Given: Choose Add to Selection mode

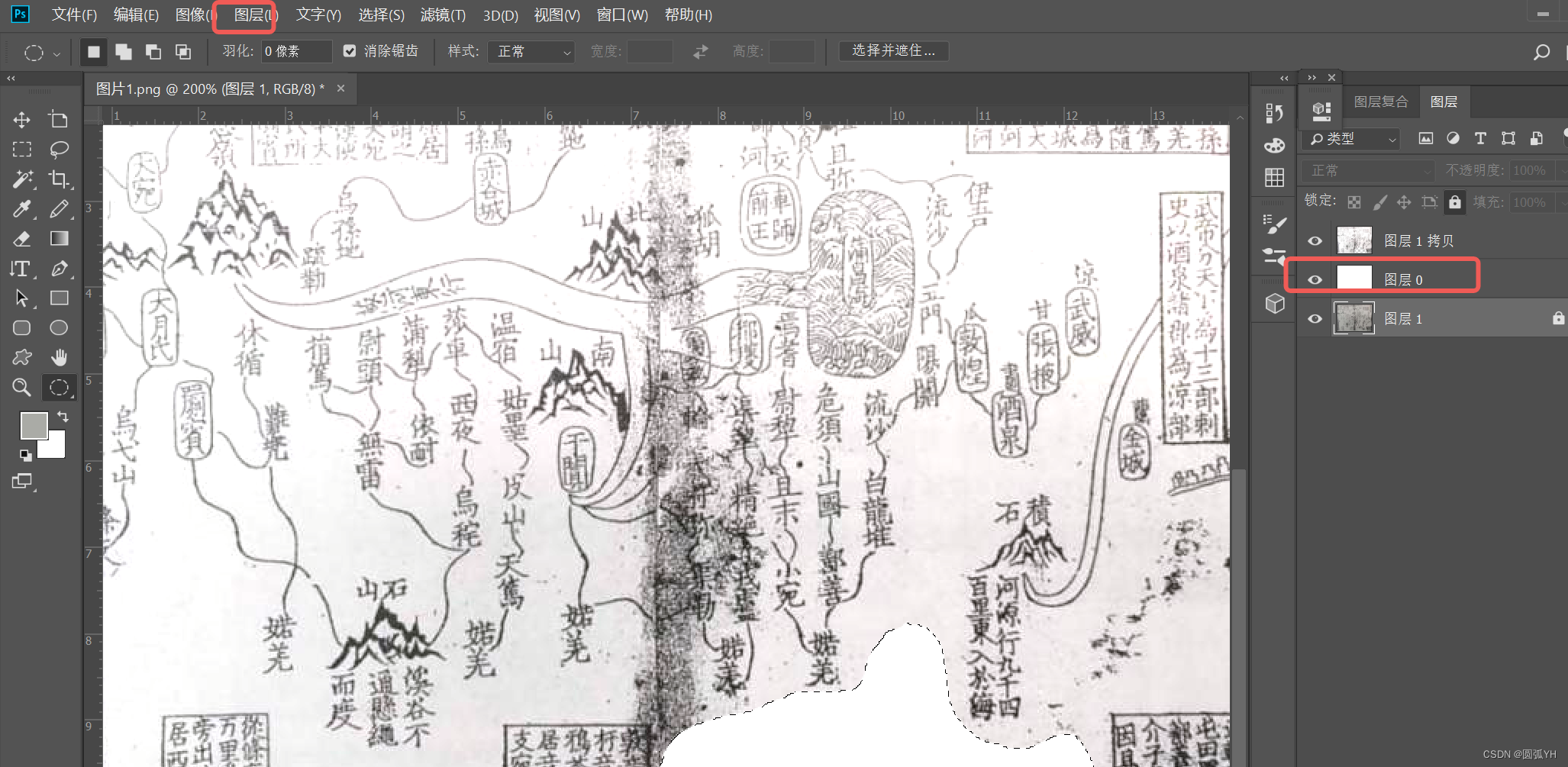Looking at the screenshot, I should (x=123, y=52).
